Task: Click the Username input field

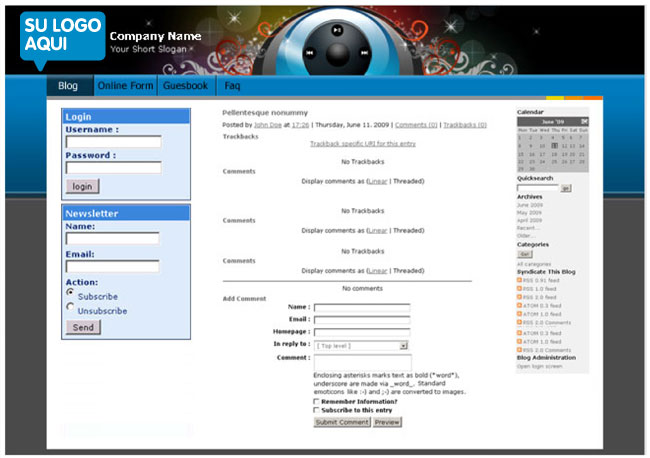Action: (114, 142)
